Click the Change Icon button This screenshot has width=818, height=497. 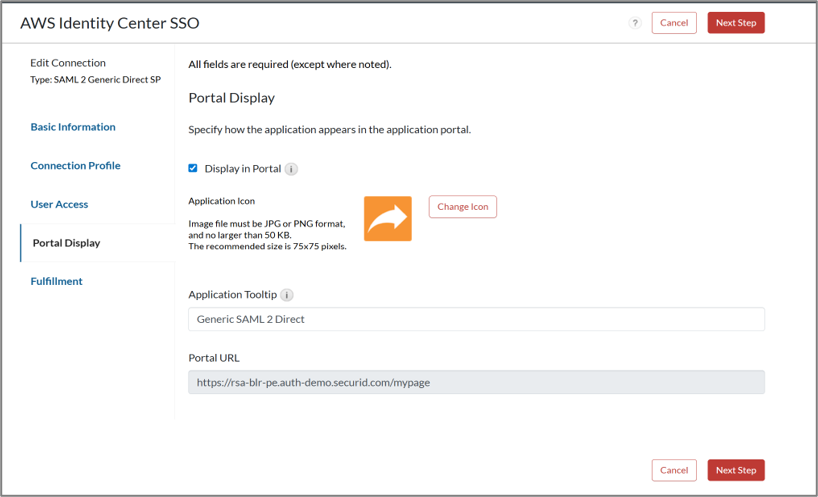point(463,207)
